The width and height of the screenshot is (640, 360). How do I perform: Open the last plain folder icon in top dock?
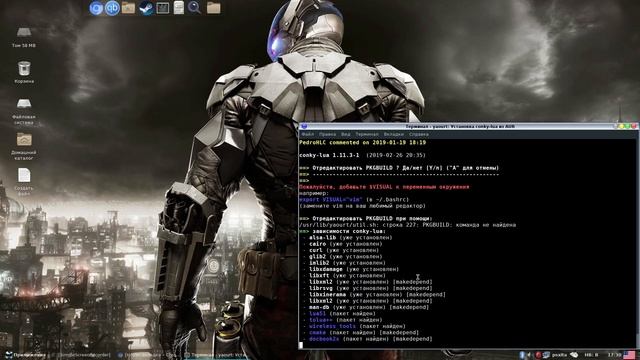point(213,8)
